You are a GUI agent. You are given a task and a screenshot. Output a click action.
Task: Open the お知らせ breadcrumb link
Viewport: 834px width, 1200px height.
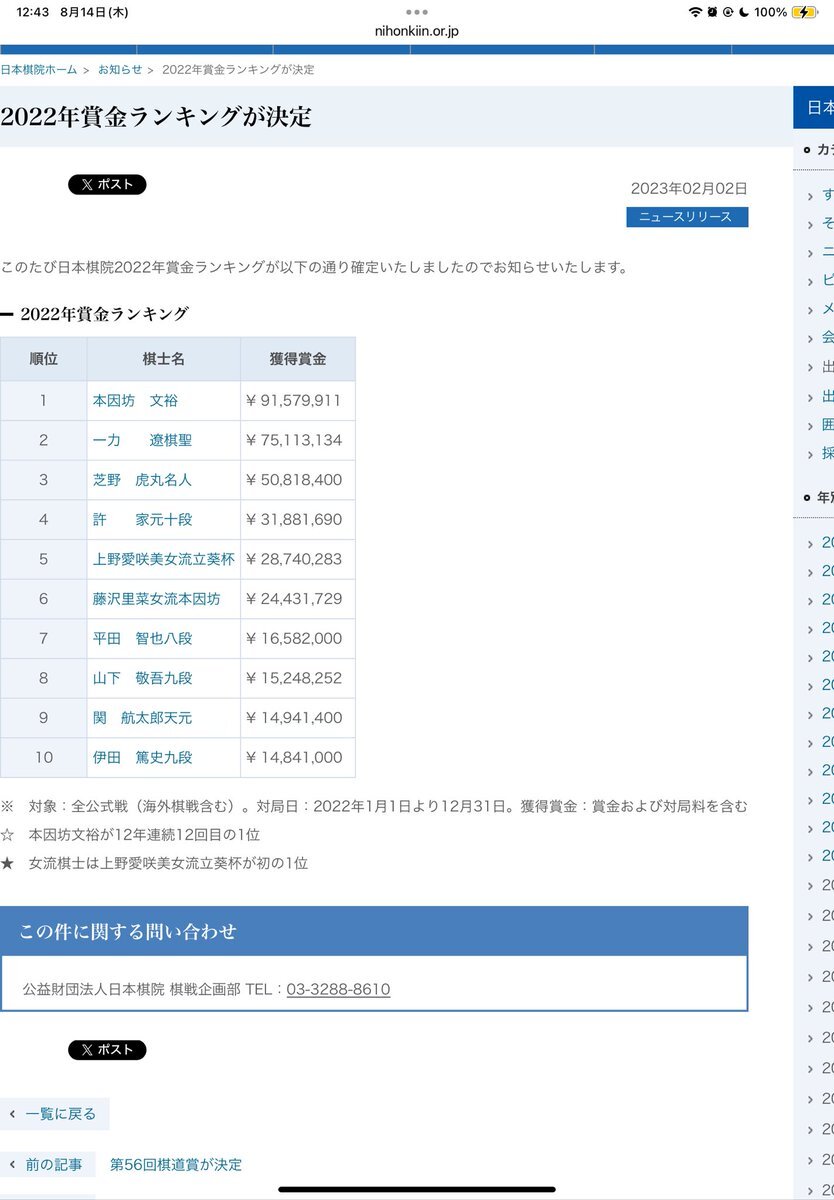120,69
